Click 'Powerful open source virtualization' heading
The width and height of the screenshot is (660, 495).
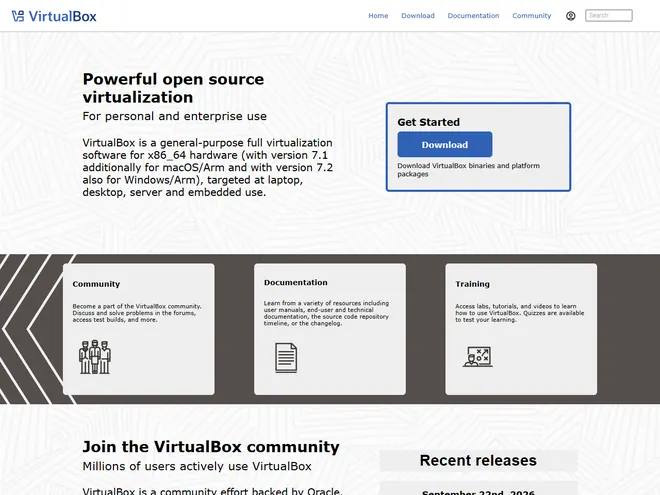pos(173,88)
